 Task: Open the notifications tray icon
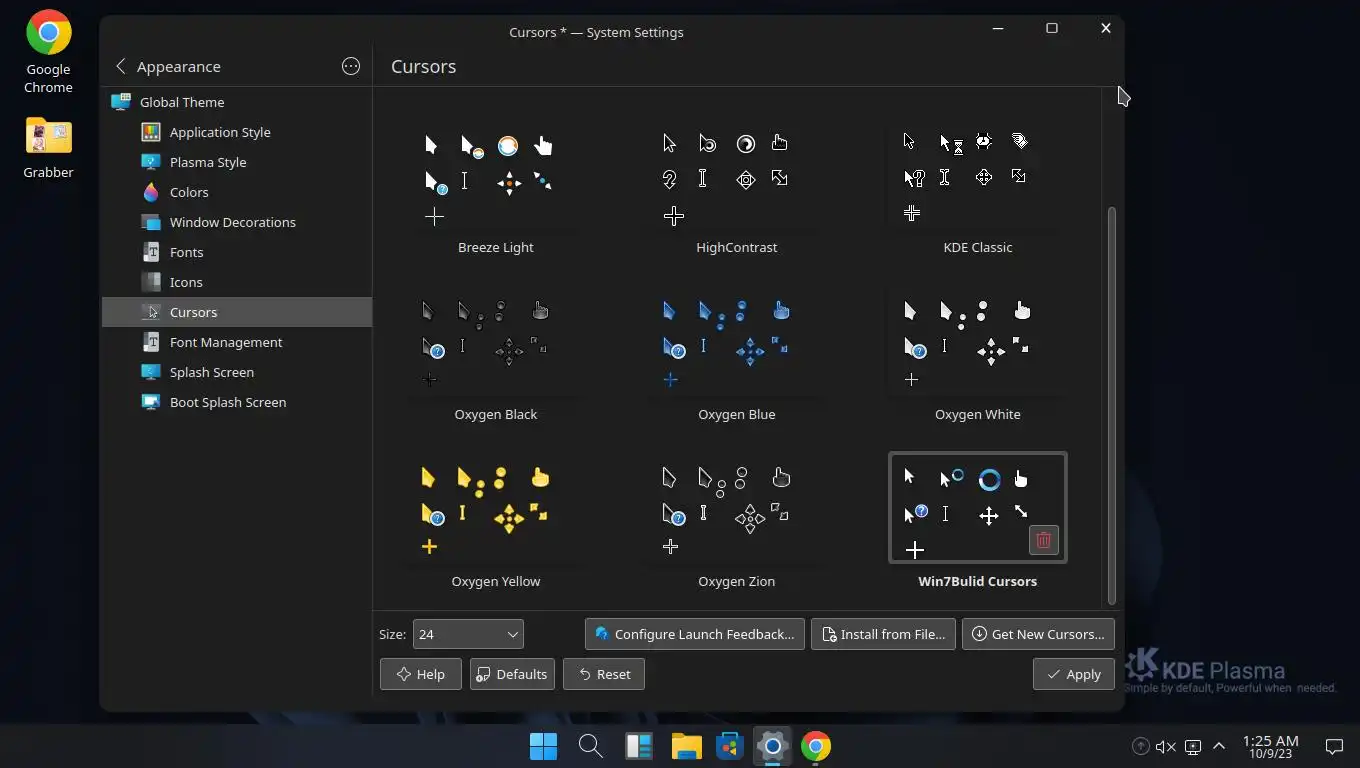[1334, 746]
